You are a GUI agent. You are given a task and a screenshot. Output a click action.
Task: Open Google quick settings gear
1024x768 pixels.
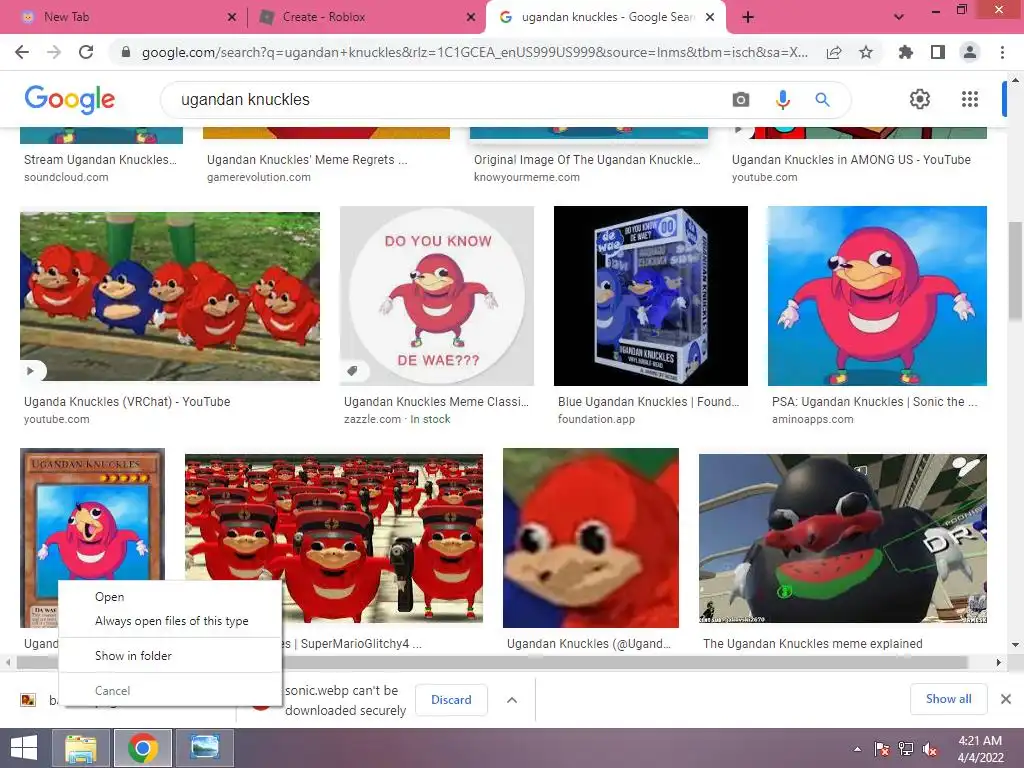920,99
